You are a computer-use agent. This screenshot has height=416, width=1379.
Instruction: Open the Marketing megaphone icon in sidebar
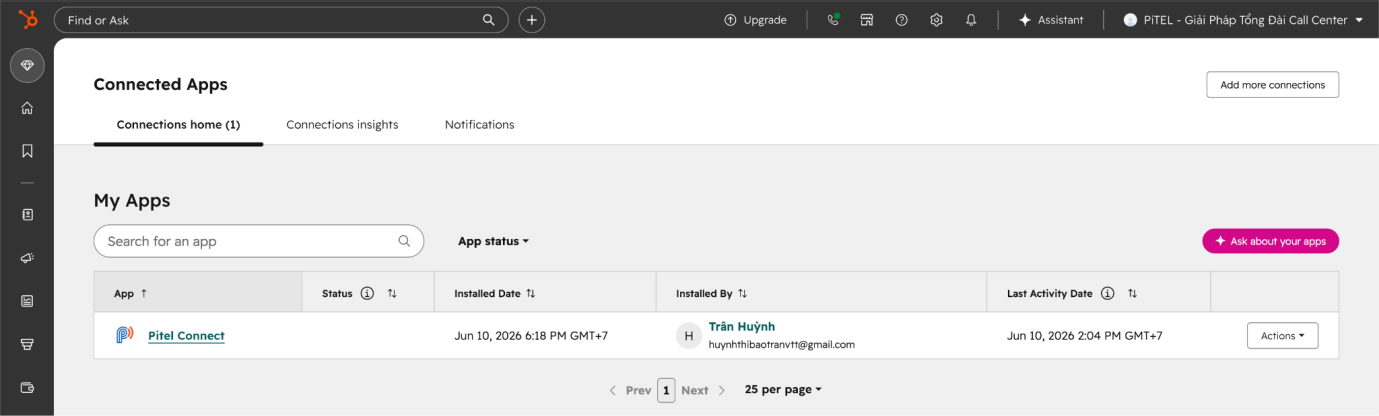(x=27, y=258)
